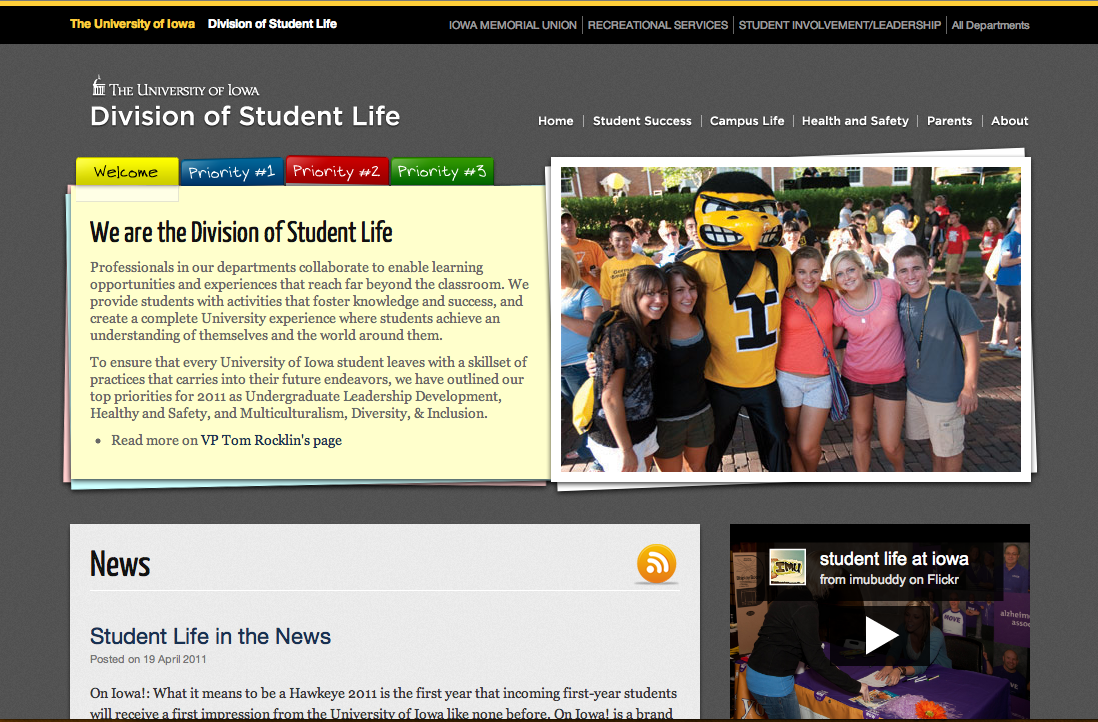The width and height of the screenshot is (1098, 722).
Task: Go to the Home menu item
Action: pyautogui.click(x=555, y=120)
